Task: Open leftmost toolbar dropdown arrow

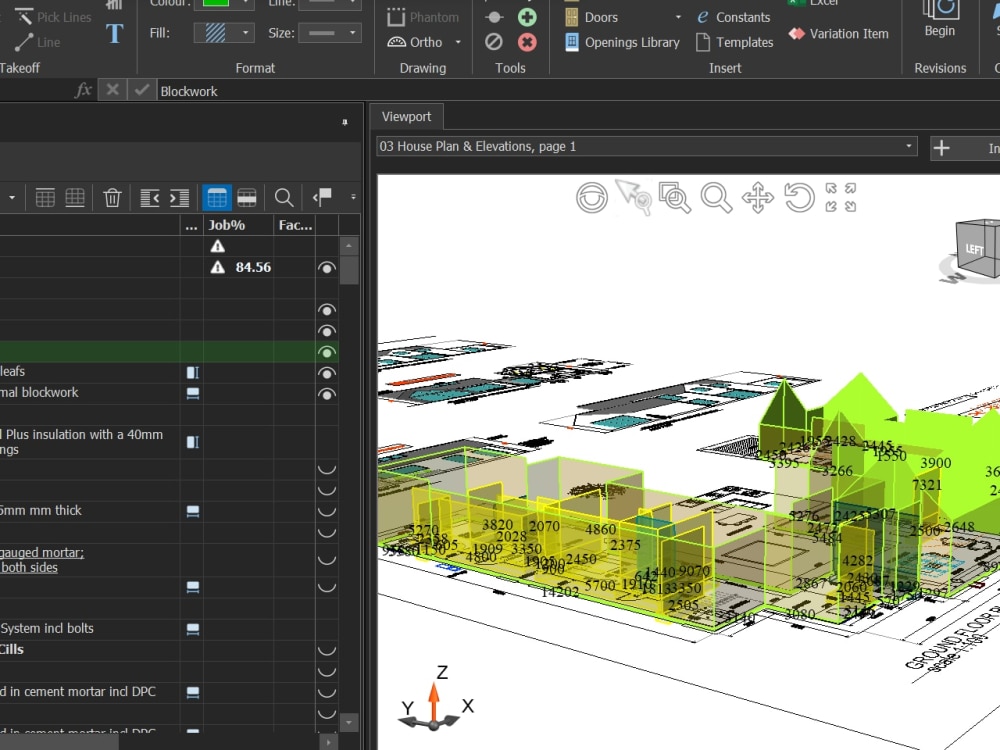Action: [11, 198]
